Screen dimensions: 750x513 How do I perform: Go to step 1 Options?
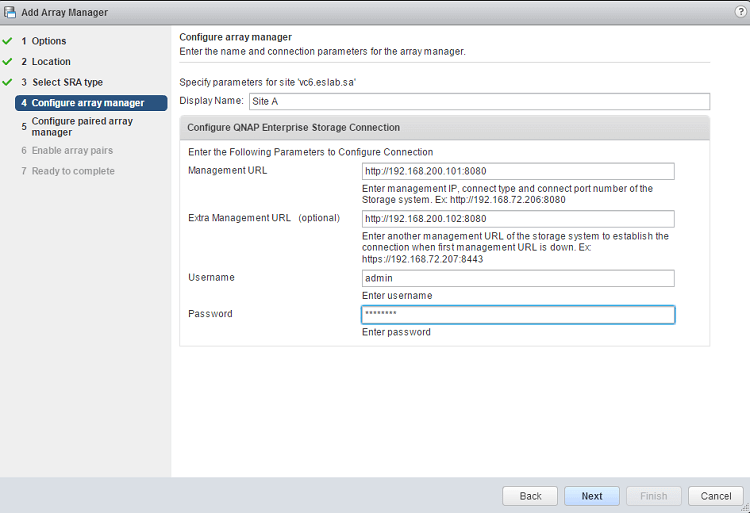[48, 41]
